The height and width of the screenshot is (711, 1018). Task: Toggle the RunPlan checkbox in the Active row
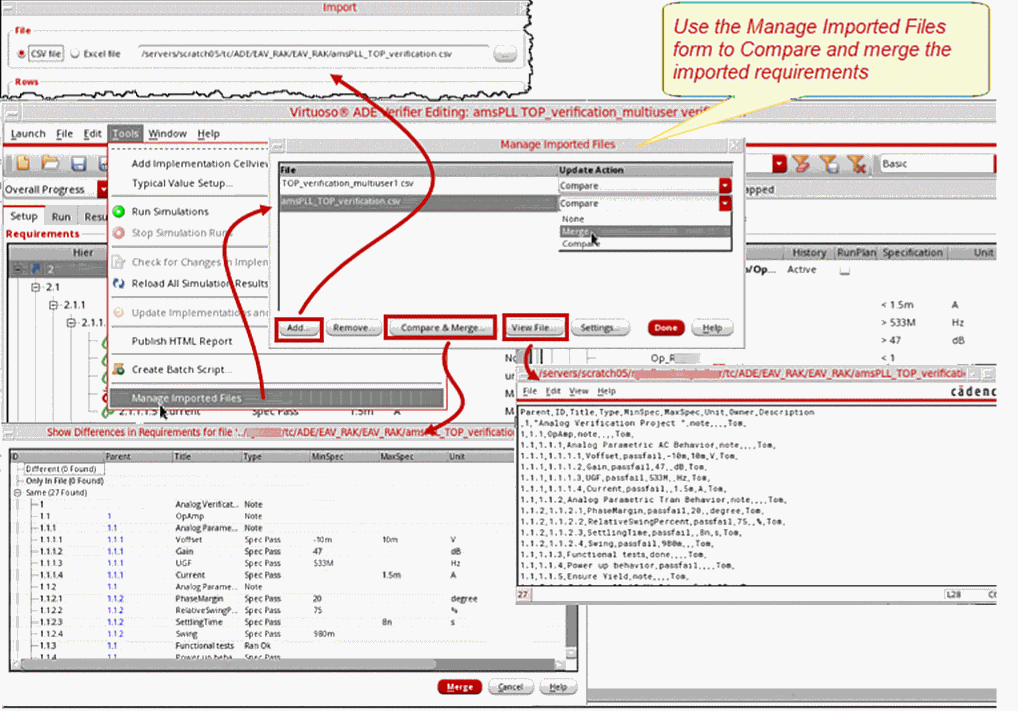845,270
